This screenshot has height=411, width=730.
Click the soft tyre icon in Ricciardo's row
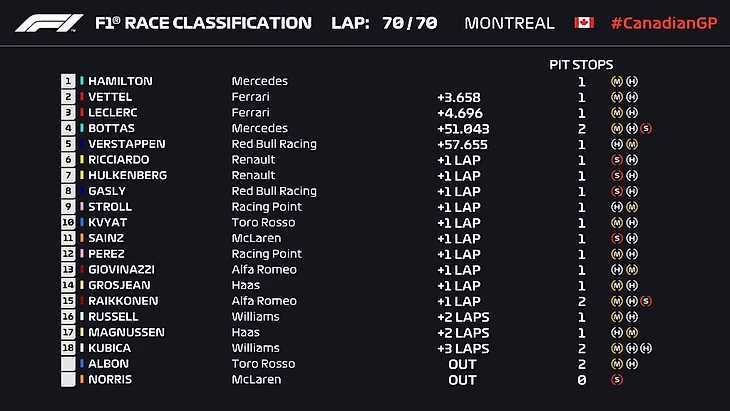(x=617, y=160)
